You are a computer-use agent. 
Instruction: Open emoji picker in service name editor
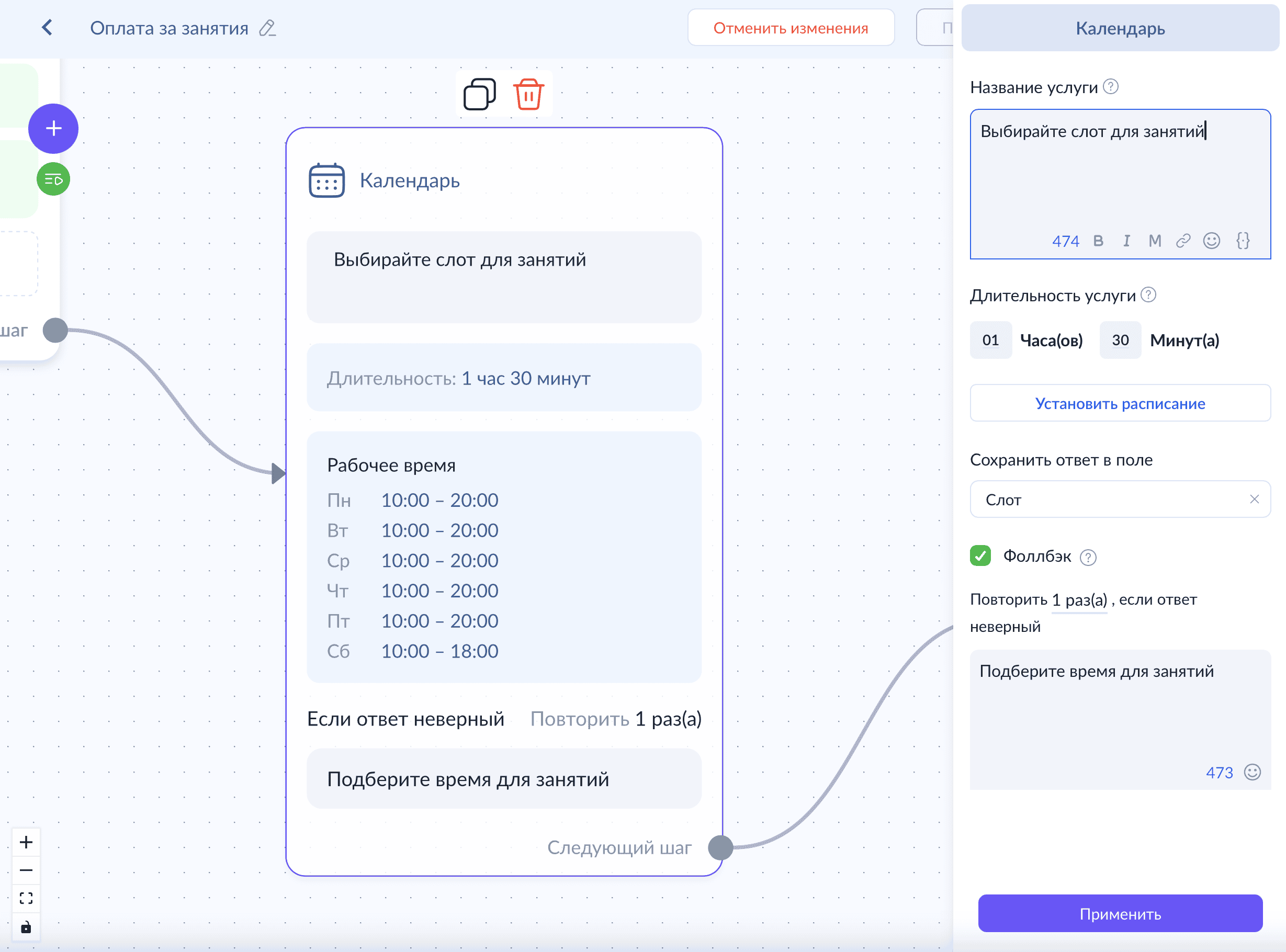coord(1212,241)
